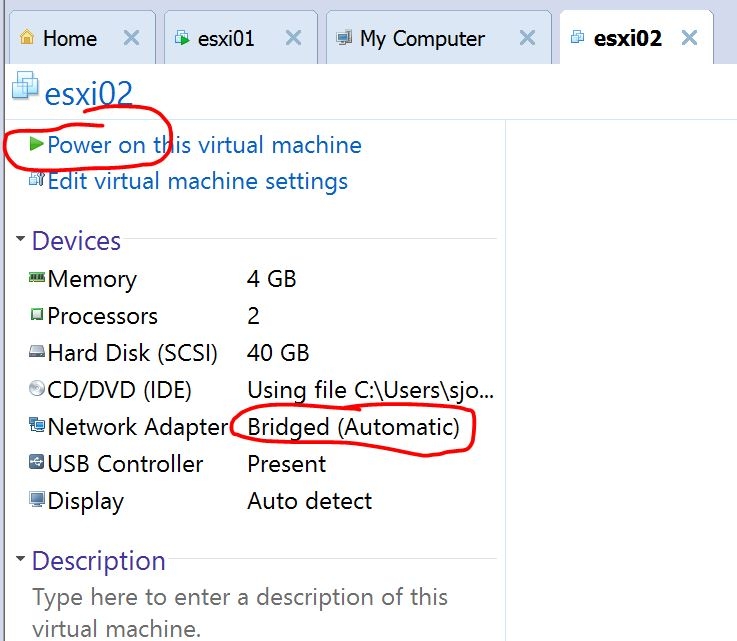737x641 pixels.
Task: Click the CD/DVD disc icon
Action: pos(37,388)
